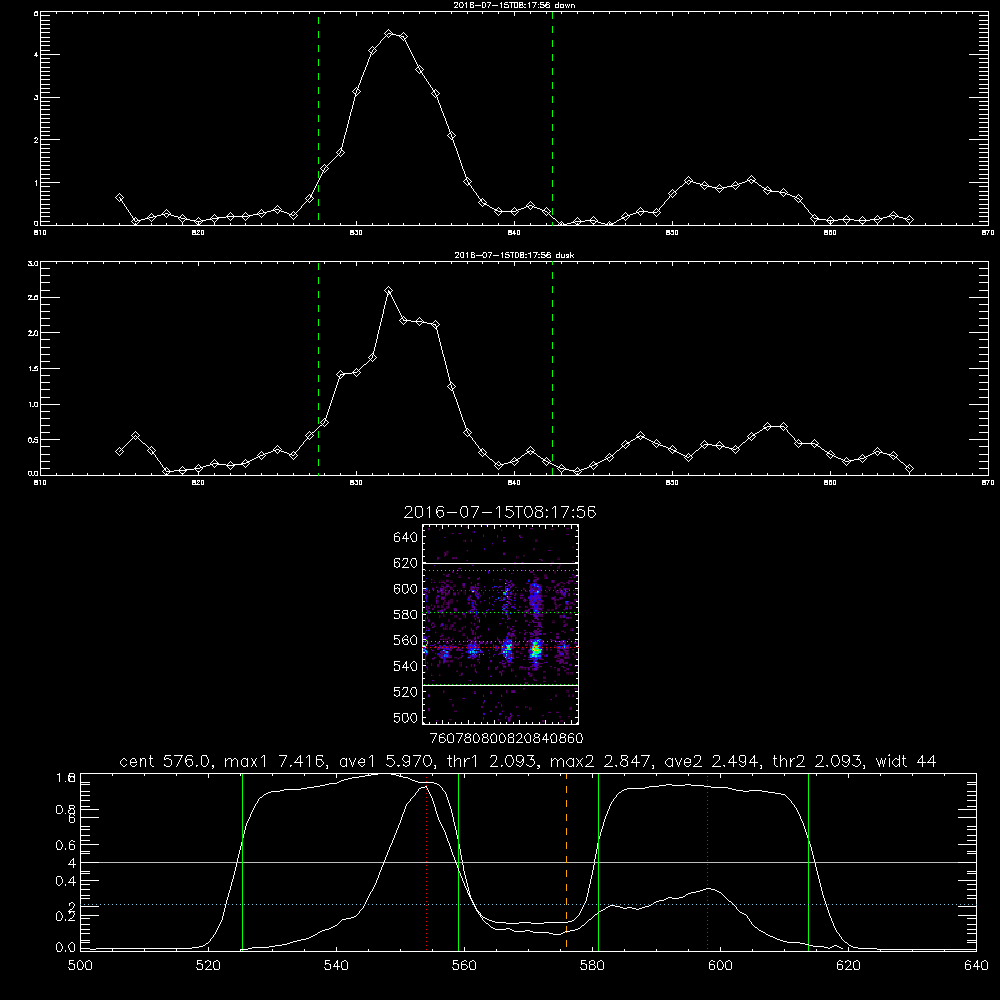Click left green dashed line in dusk plot
This screenshot has height=1000, width=1000.
(318, 369)
